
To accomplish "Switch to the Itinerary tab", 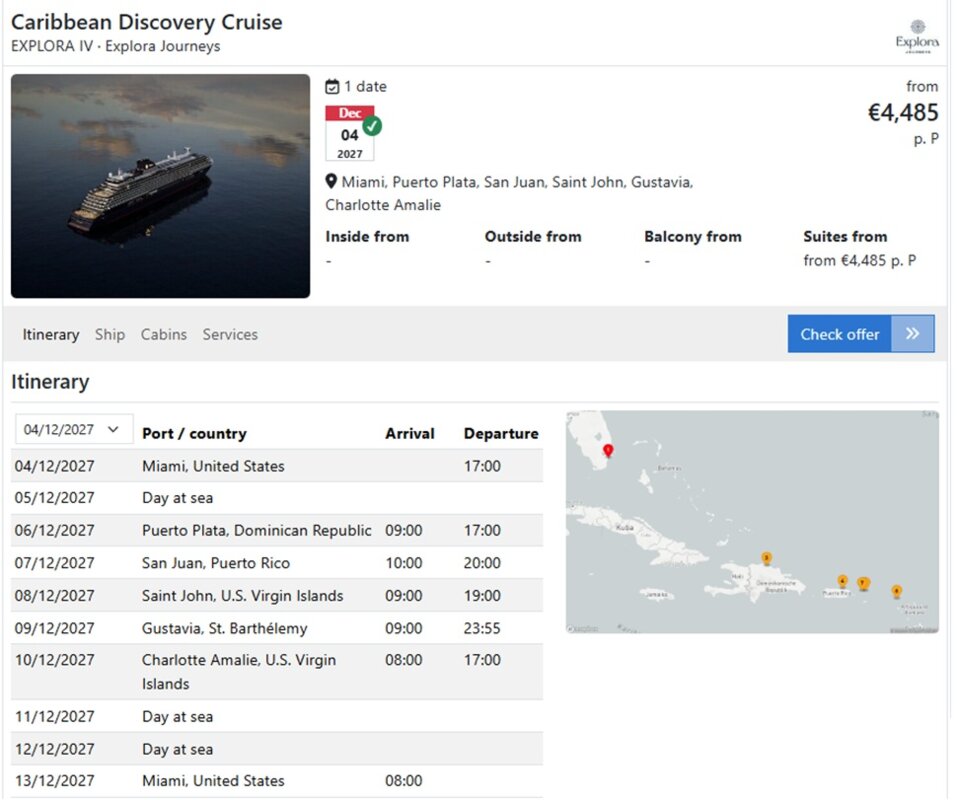I will (51, 334).
